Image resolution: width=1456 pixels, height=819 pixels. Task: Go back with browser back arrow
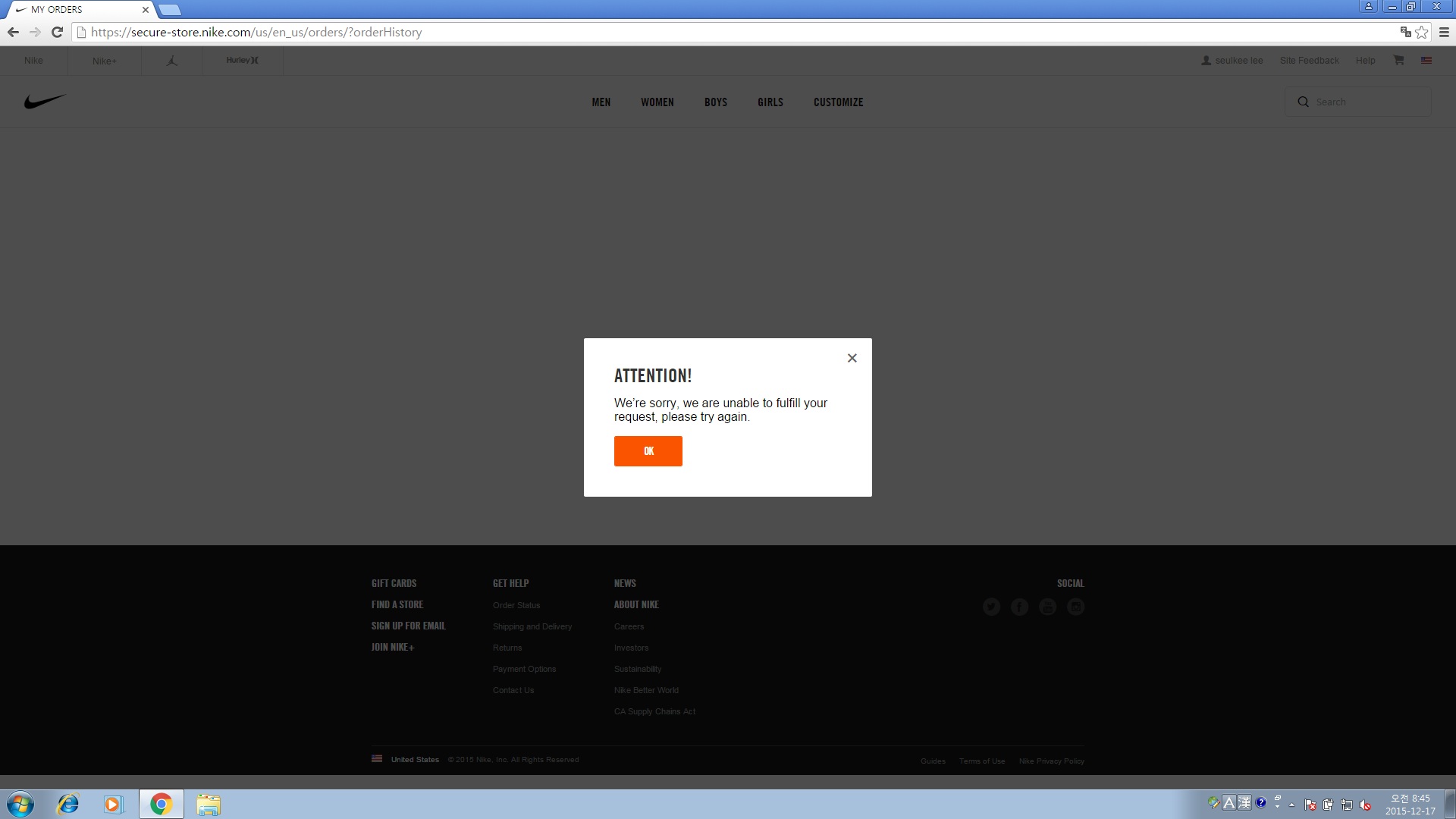coord(13,32)
